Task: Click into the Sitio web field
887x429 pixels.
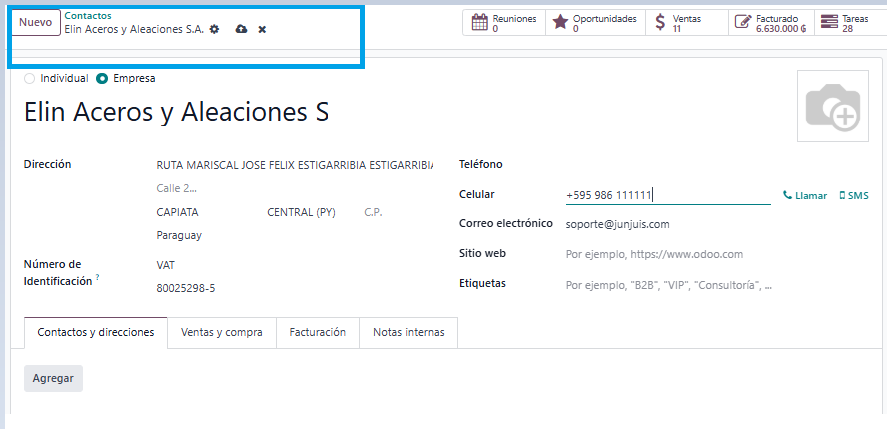Action: (x=667, y=255)
